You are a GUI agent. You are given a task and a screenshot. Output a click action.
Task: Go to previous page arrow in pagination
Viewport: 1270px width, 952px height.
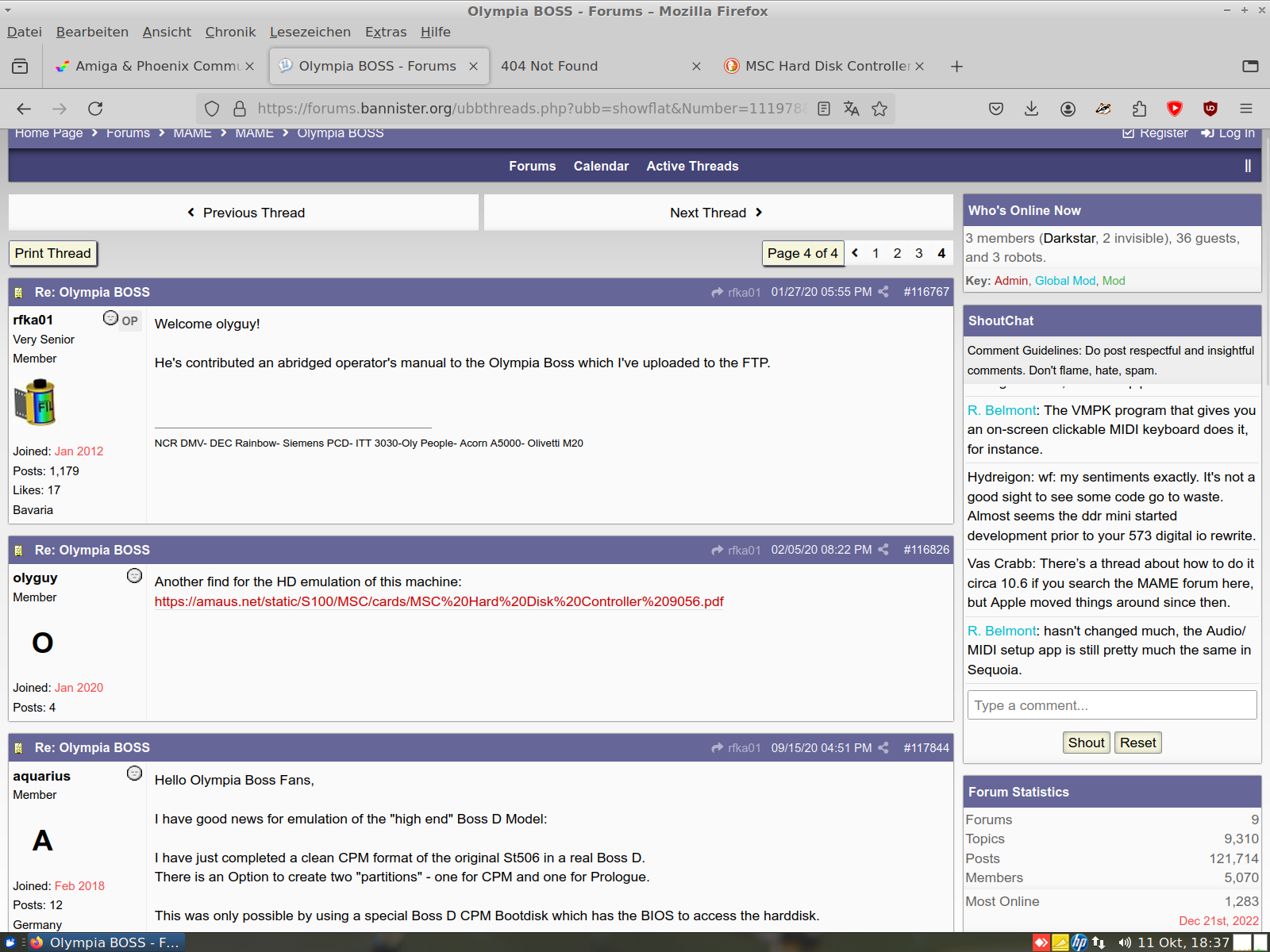tap(855, 253)
